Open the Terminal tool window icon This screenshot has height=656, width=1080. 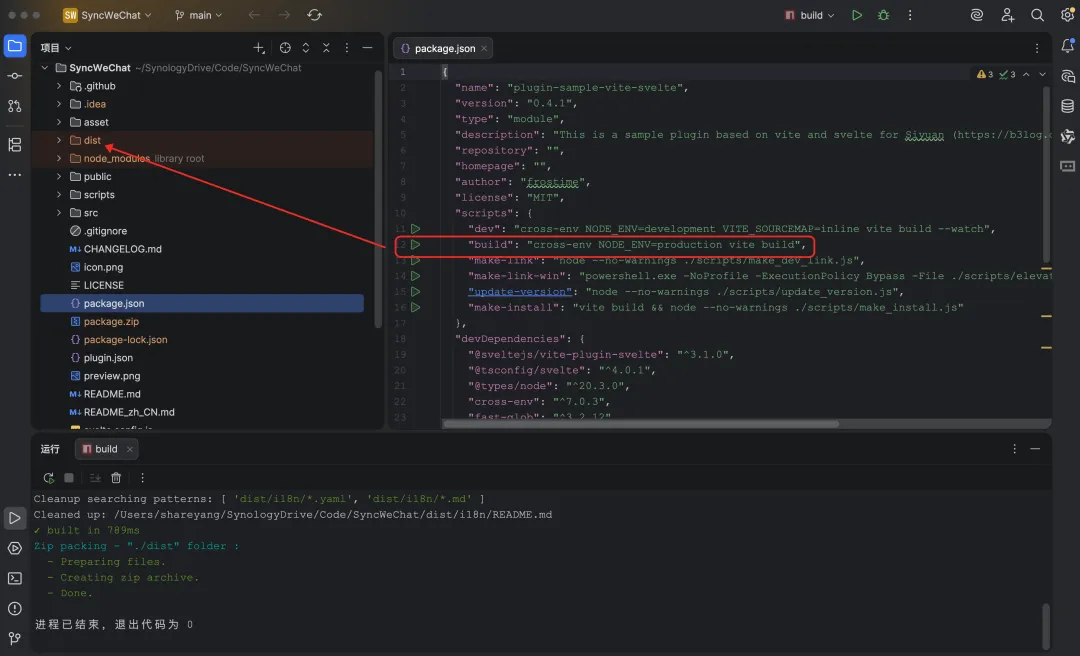point(14,579)
